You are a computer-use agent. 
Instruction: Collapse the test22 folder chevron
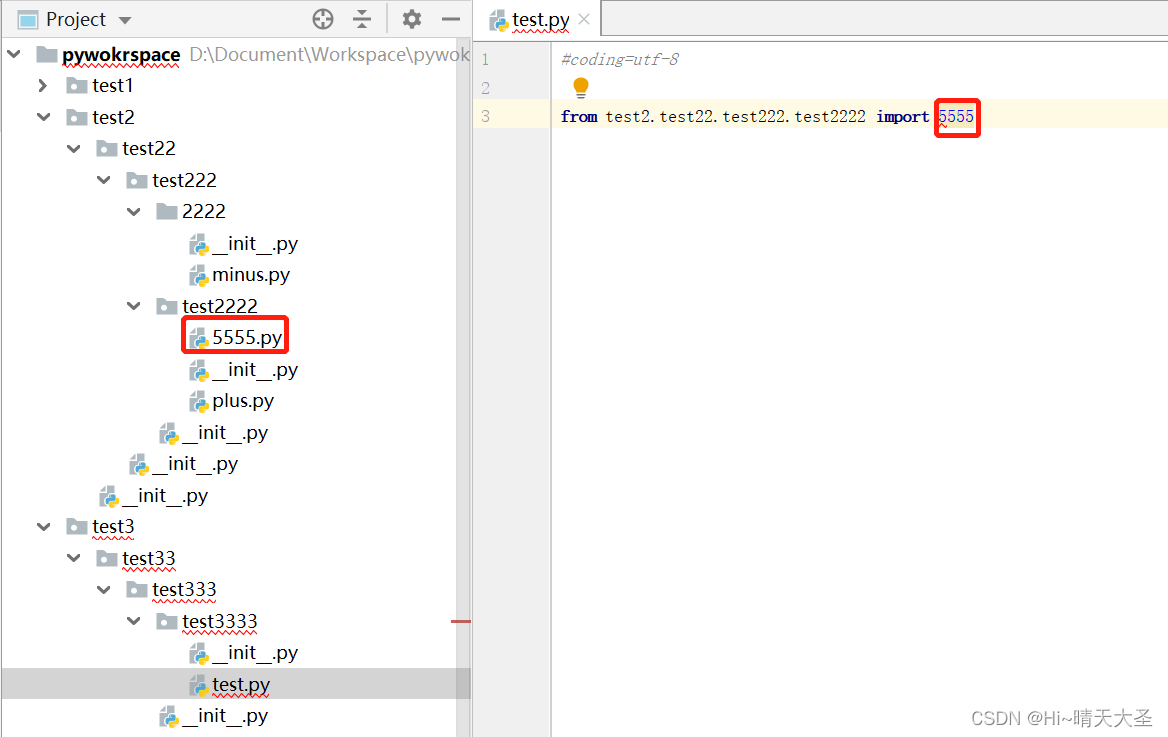coord(74,148)
